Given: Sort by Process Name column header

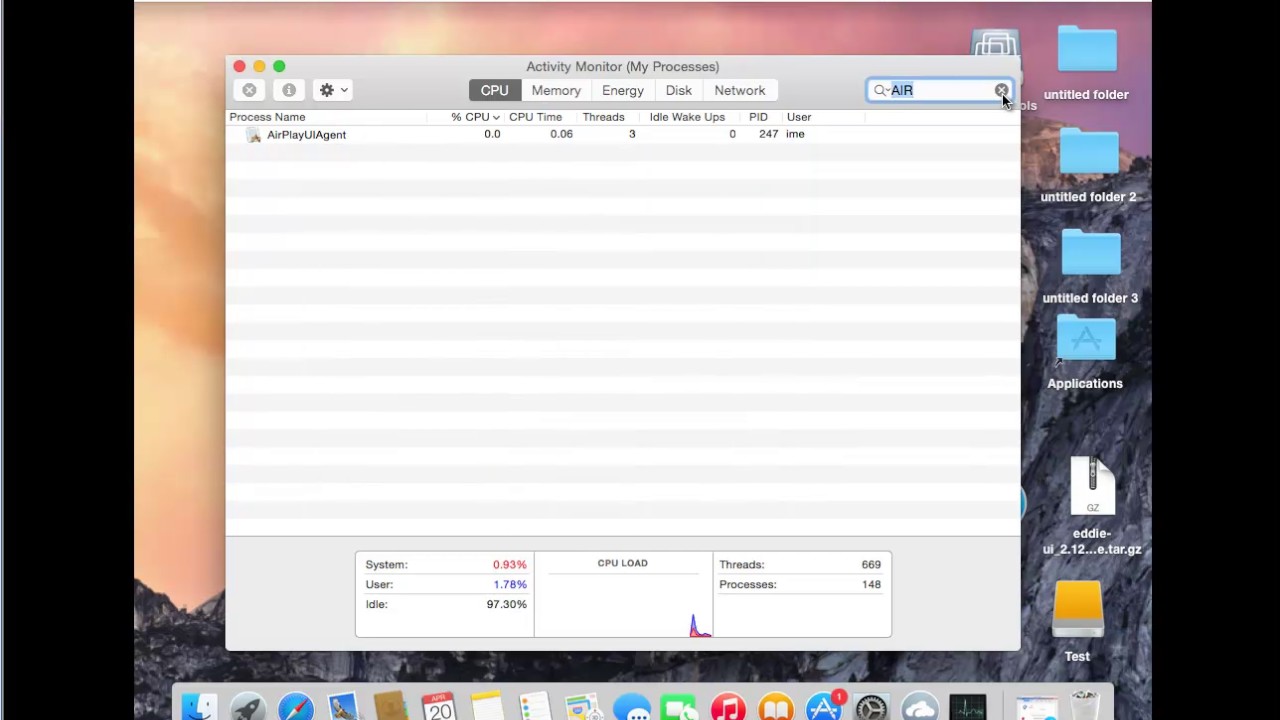Looking at the screenshot, I should (267, 117).
